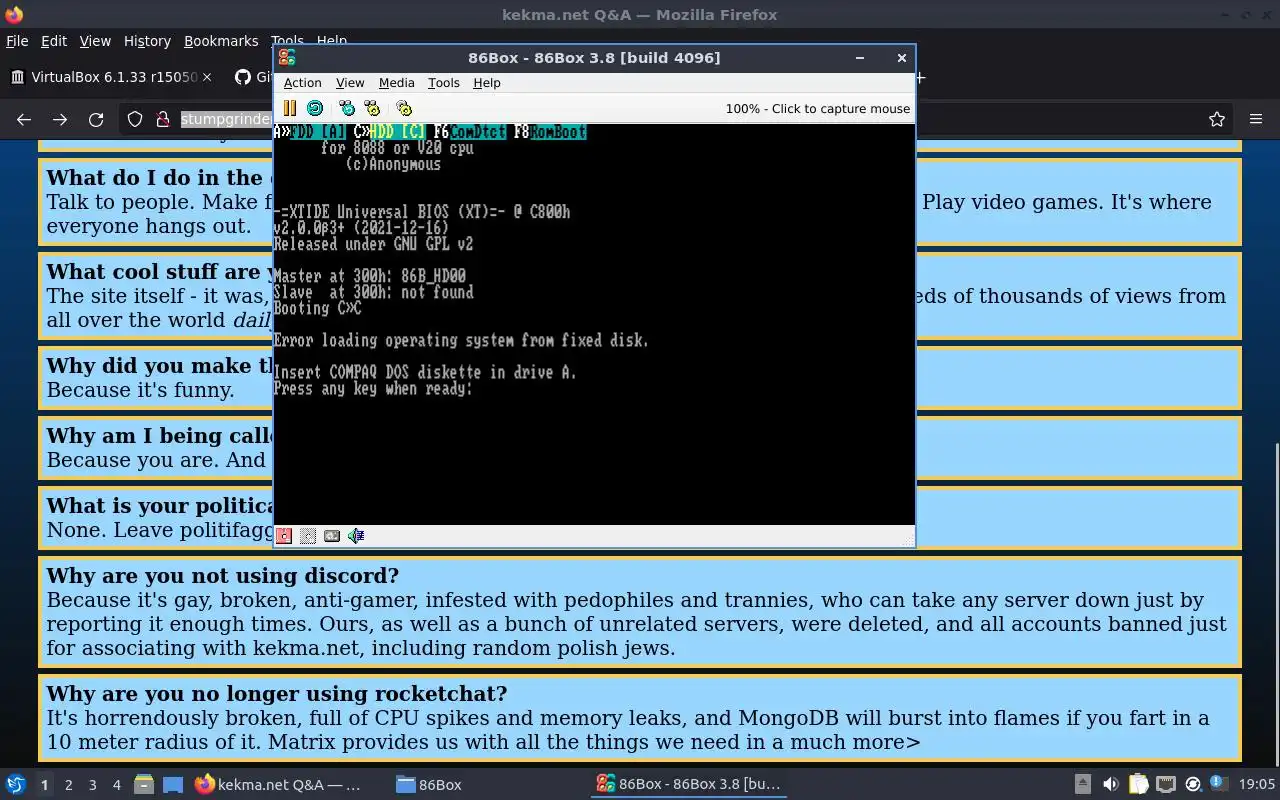This screenshot has width=1280, height=800.
Task: Open the 86Box Media menu
Action: click(x=396, y=83)
